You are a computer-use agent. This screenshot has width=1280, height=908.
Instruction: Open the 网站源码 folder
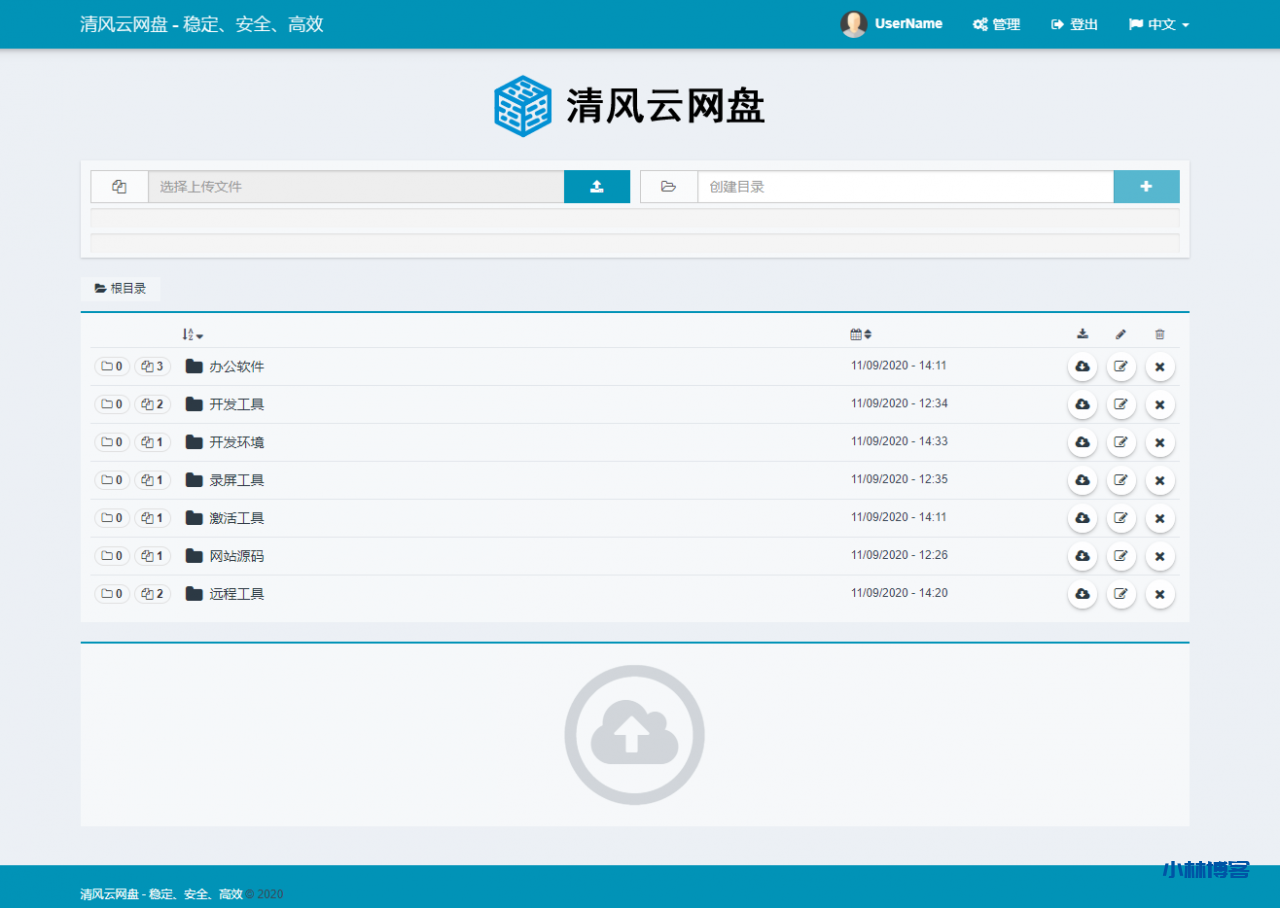[x=237, y=557]
